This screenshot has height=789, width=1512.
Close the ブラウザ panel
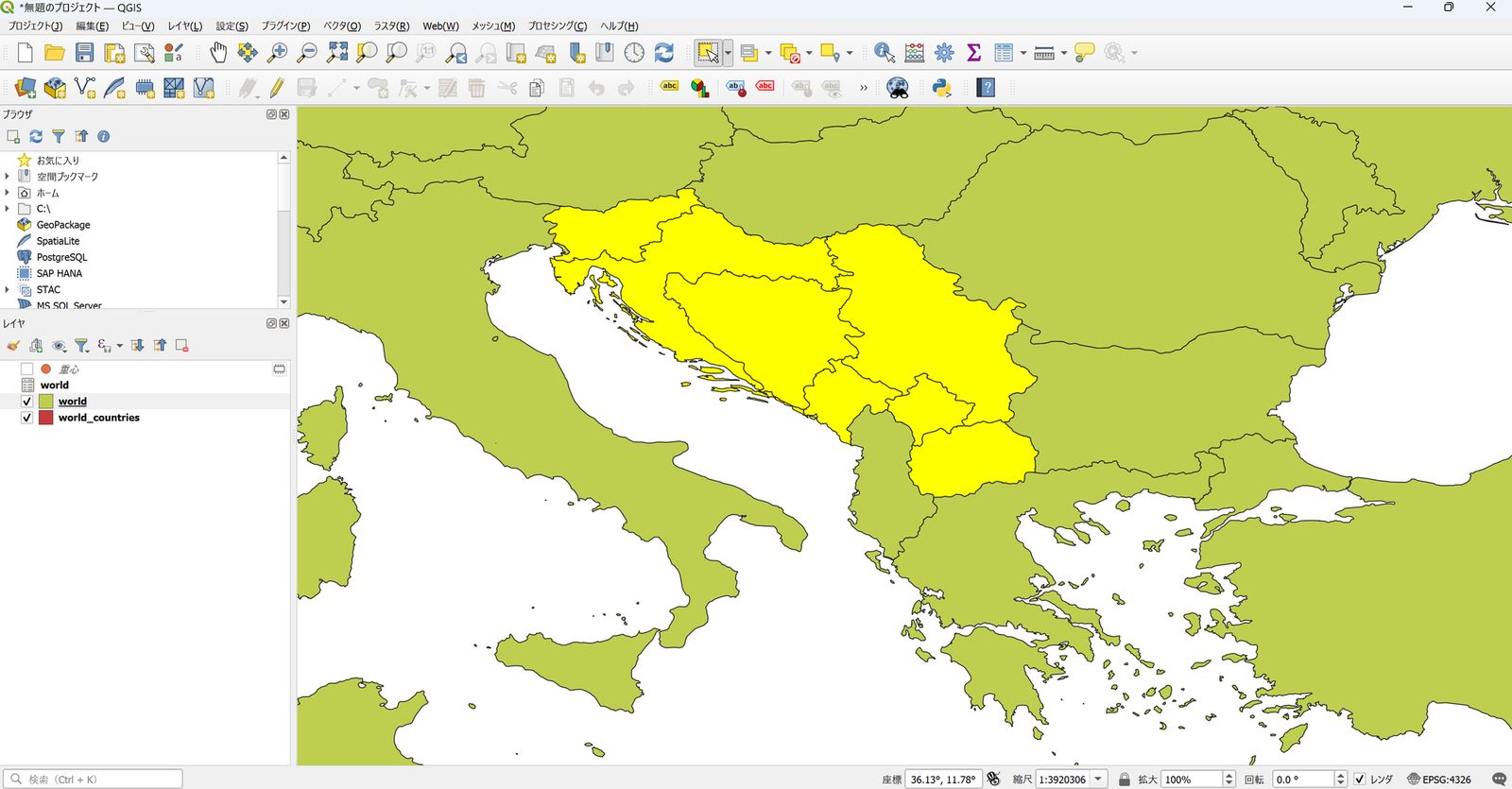click(x=284, y=114)
